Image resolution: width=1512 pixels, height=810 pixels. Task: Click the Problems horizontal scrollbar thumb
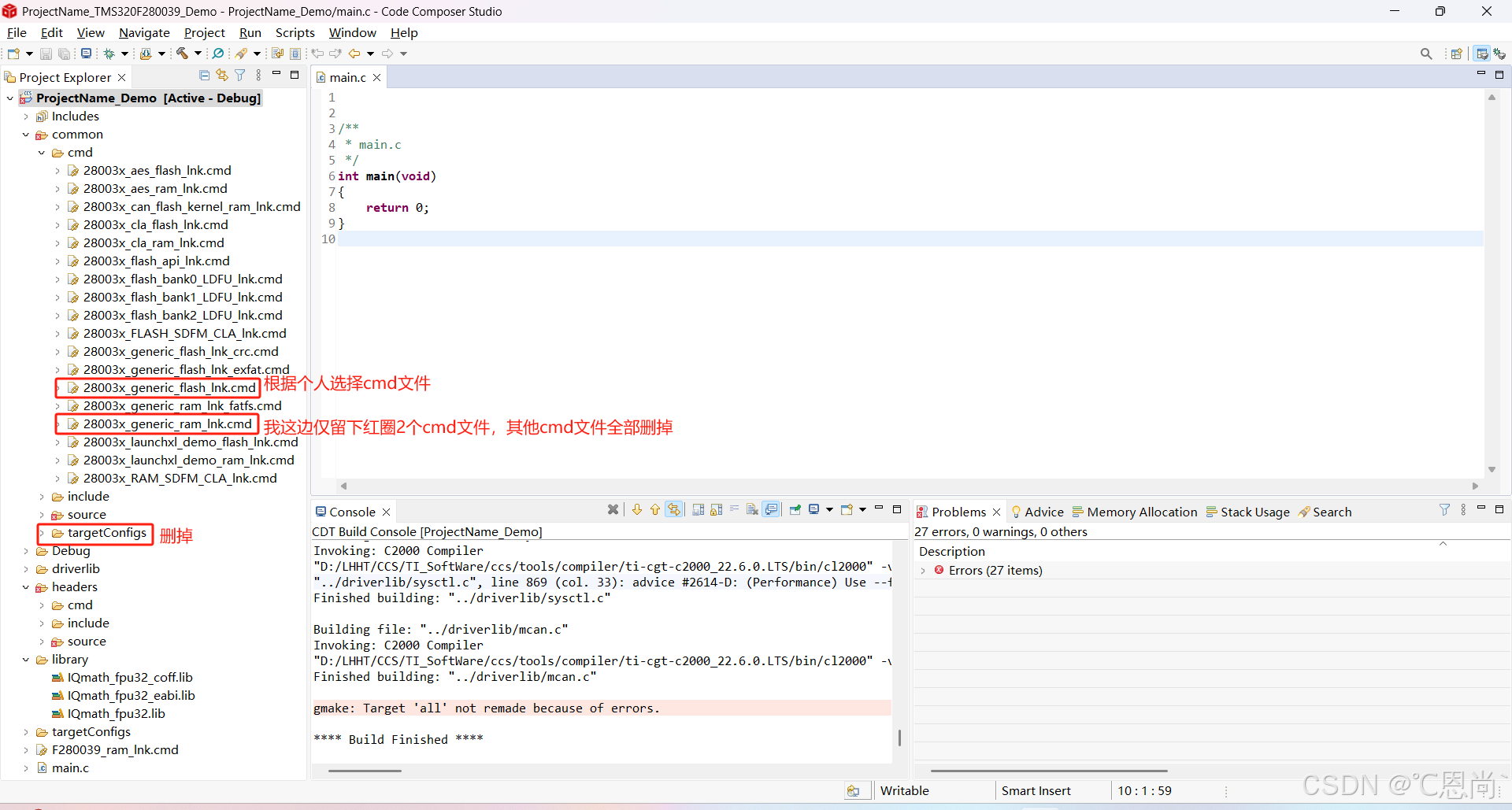[x=1049, y=771]
